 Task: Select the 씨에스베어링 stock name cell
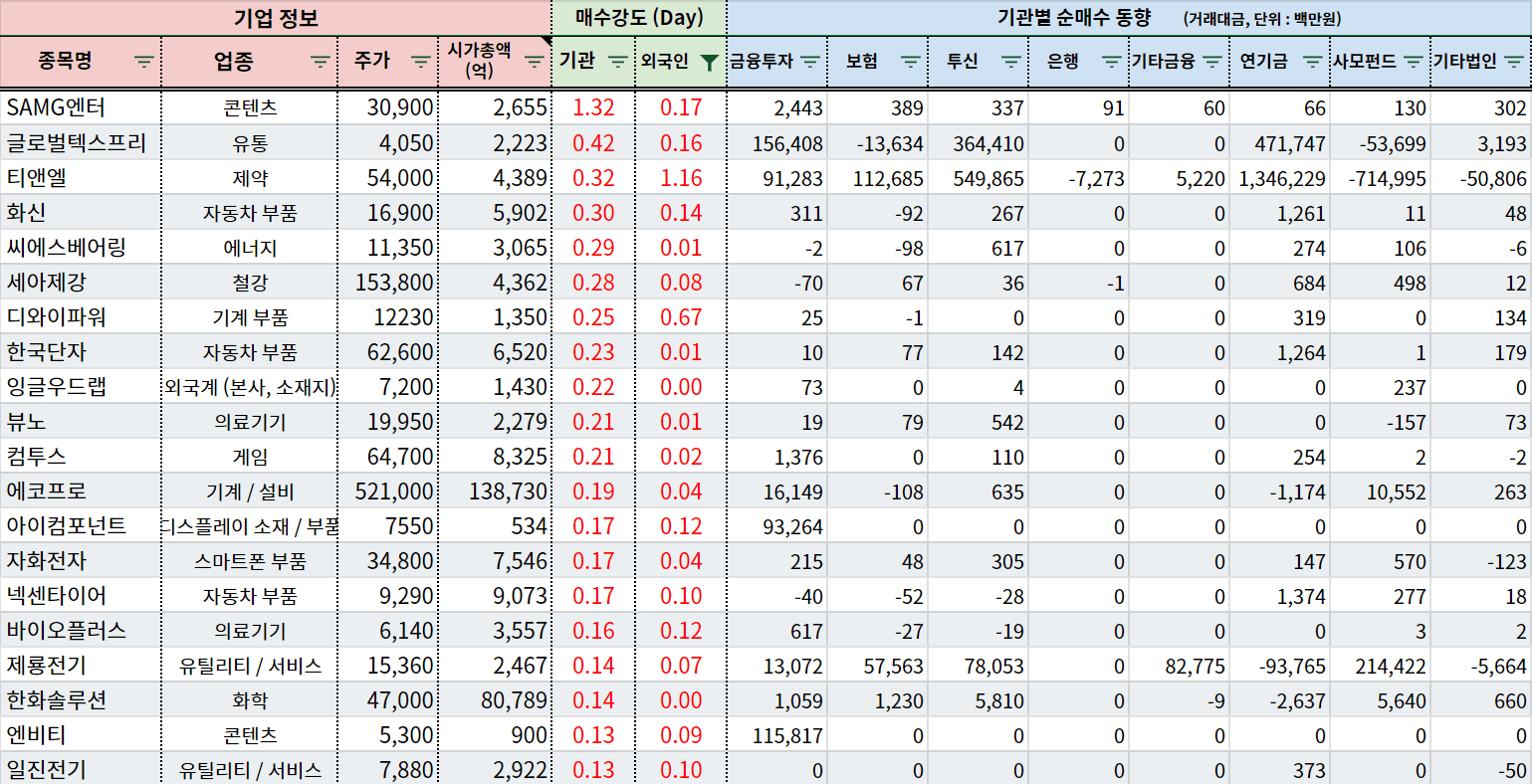coord(80,247)
